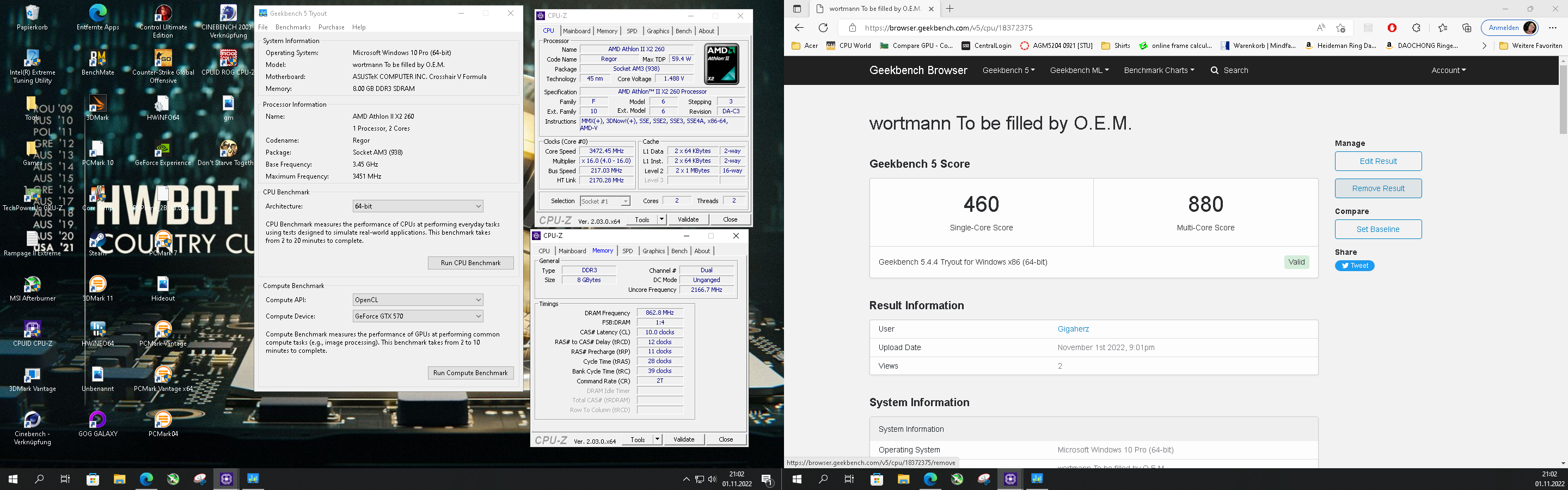Open Benchmarks menu in Geekbench 5

[293, 27]
